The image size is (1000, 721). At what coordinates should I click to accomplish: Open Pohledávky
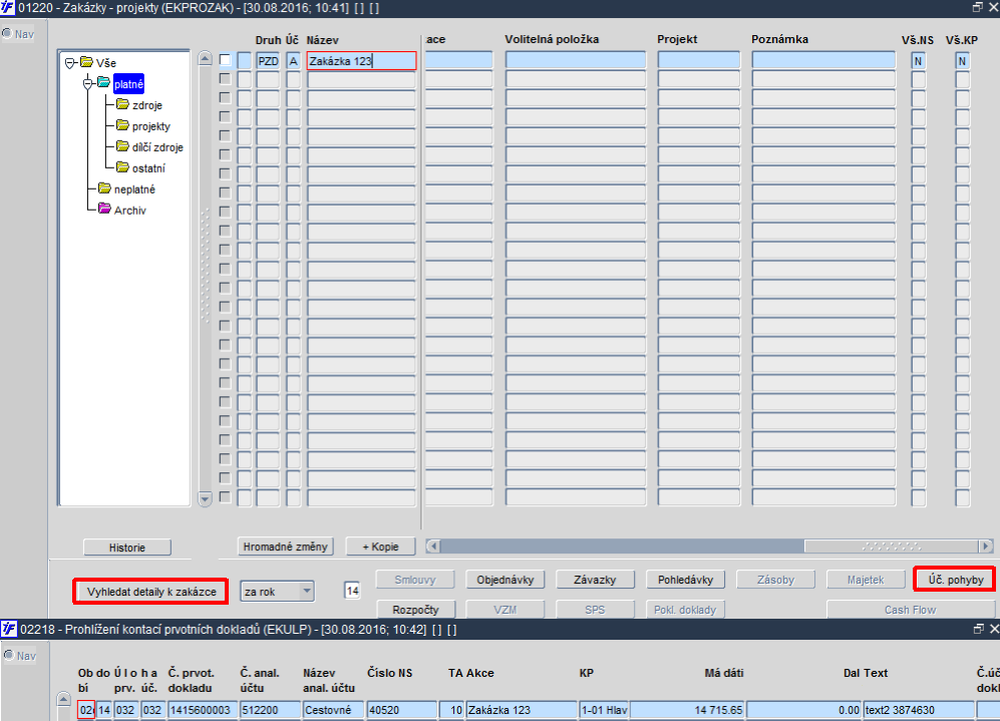[x=686, y=579]
